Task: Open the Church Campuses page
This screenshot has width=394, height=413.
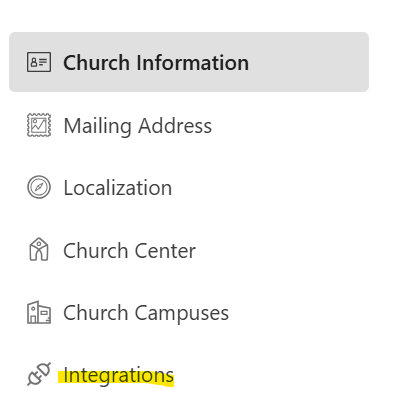Action: coord(189,312)
